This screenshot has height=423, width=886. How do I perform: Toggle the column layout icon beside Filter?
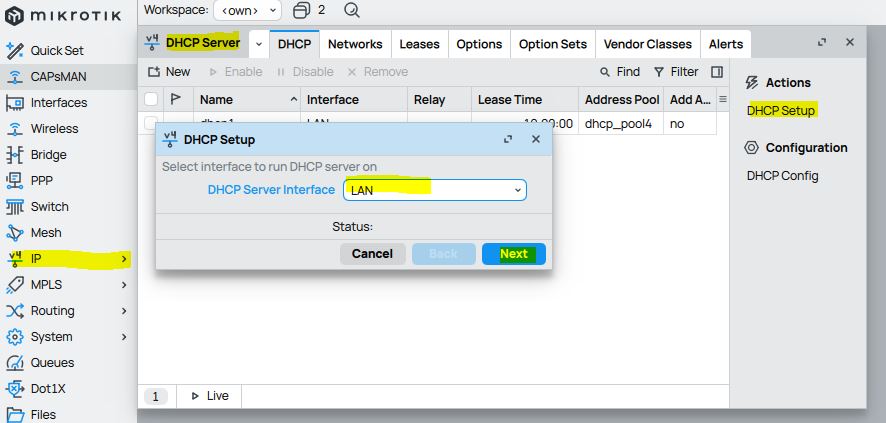coord(717,72)
